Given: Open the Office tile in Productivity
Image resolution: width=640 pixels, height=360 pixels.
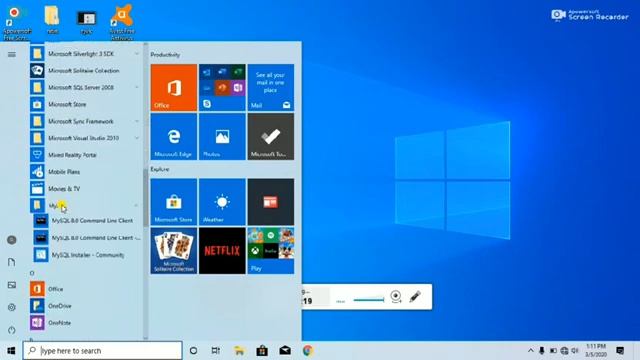Looking at the screenshot, I should [x=173, y=87].
